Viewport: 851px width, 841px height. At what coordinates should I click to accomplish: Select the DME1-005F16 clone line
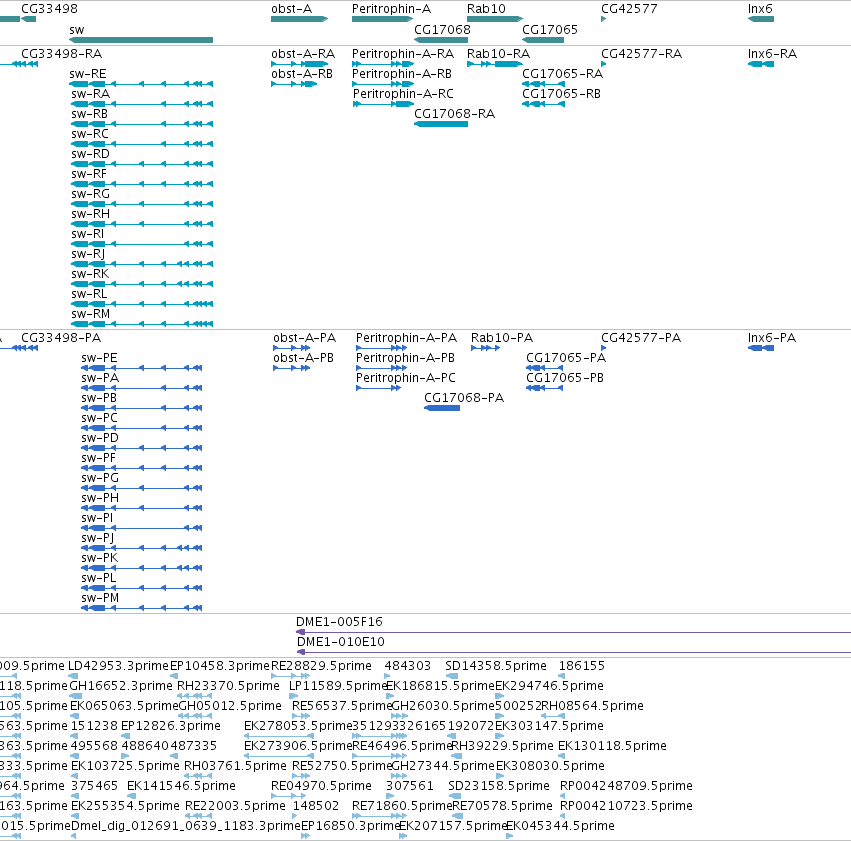click(573, 632)
